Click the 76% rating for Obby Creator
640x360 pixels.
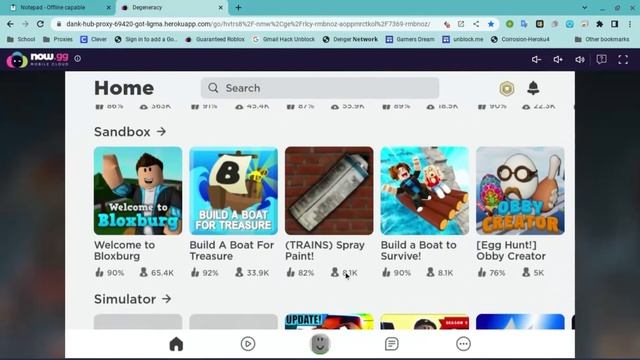pyautogui.click(x=491, y=272)
